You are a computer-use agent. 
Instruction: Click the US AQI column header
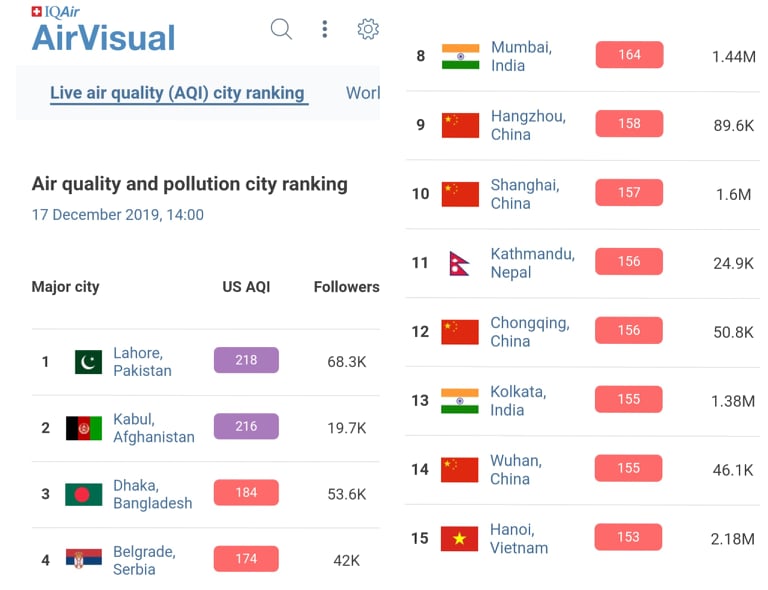point(246,286)
